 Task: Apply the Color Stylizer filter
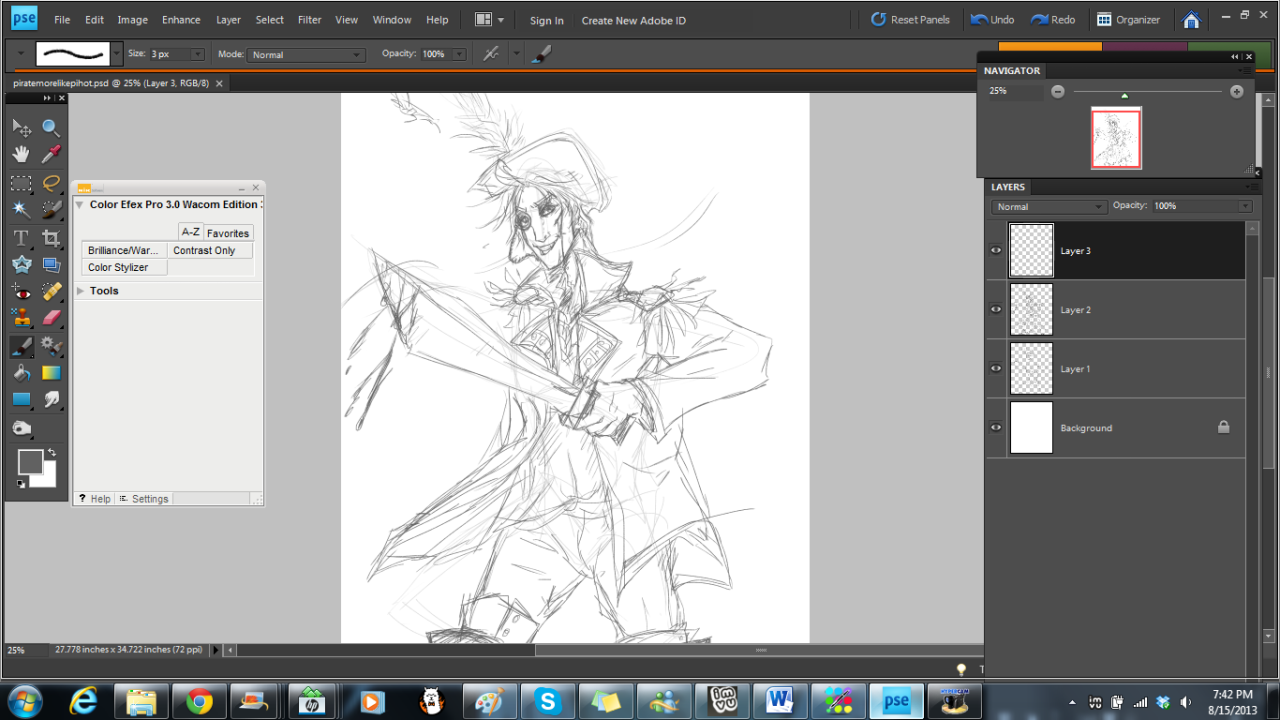pos(124,267)
